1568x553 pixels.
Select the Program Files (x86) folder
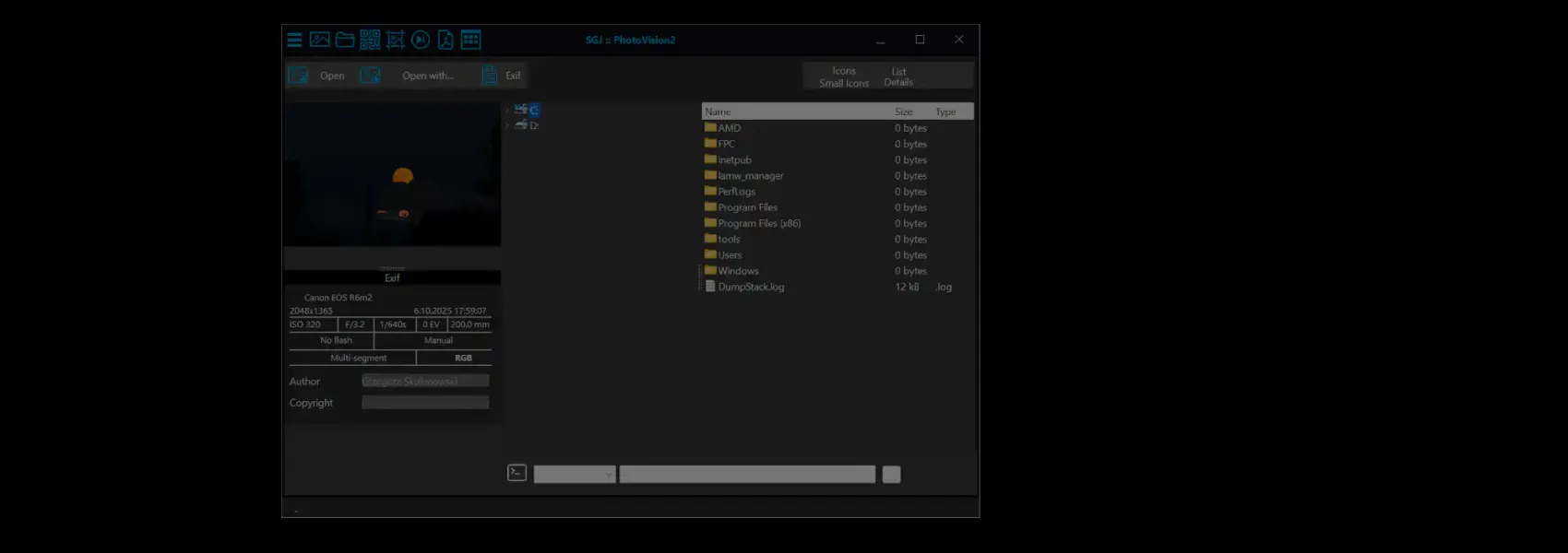(x=759, y=224)
